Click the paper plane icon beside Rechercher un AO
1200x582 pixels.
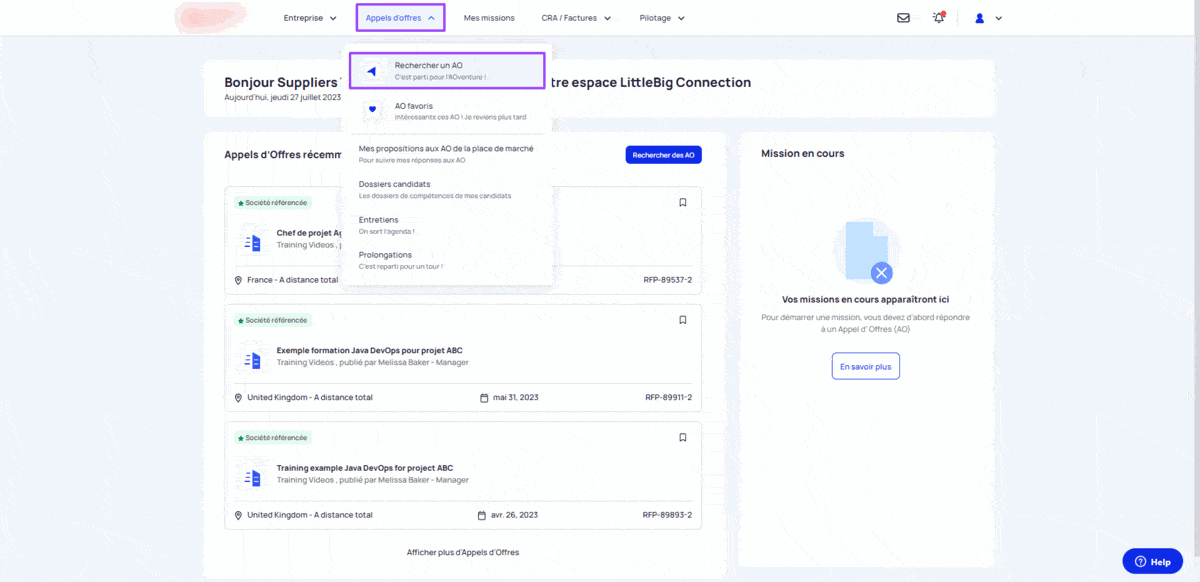(372, 71)
